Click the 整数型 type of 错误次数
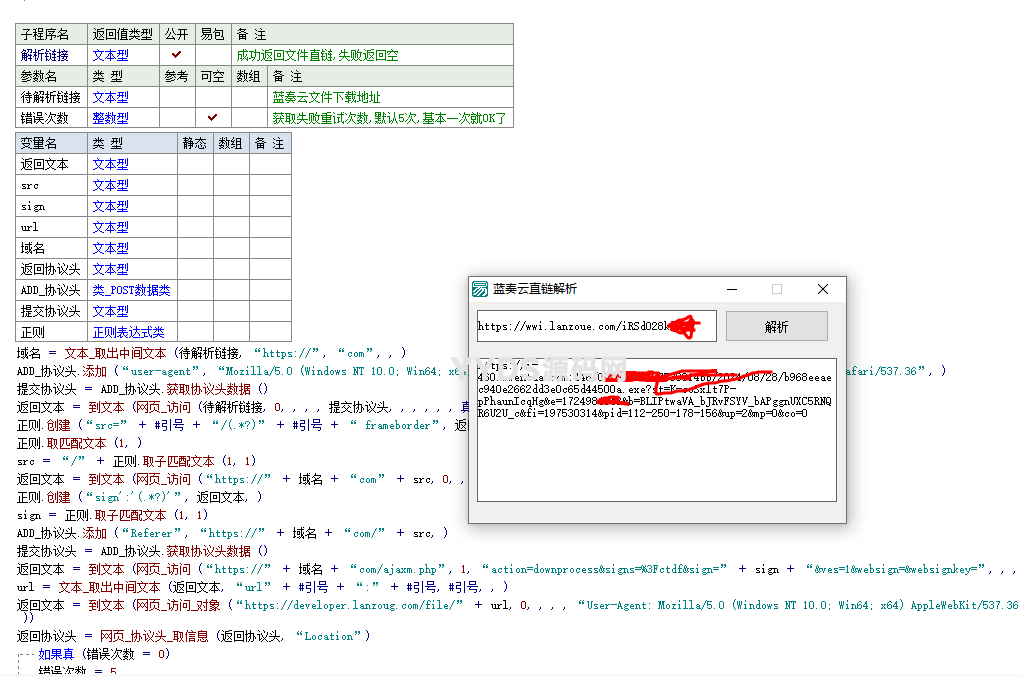Image resolution: width=1023 pixels, height=677 pixels. [110, 118]
